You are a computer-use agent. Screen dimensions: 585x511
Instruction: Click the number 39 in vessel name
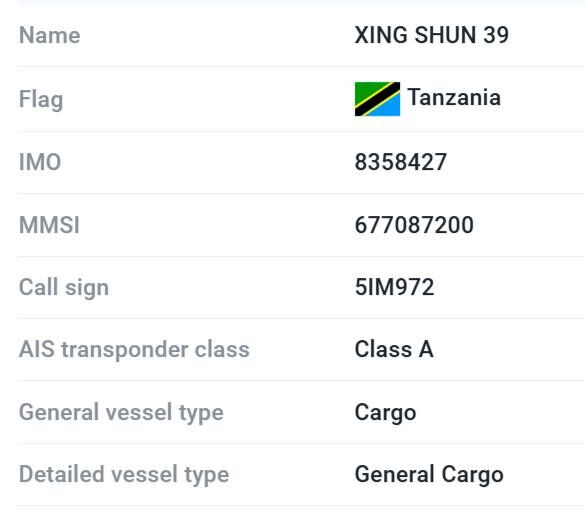coord(496,35)
